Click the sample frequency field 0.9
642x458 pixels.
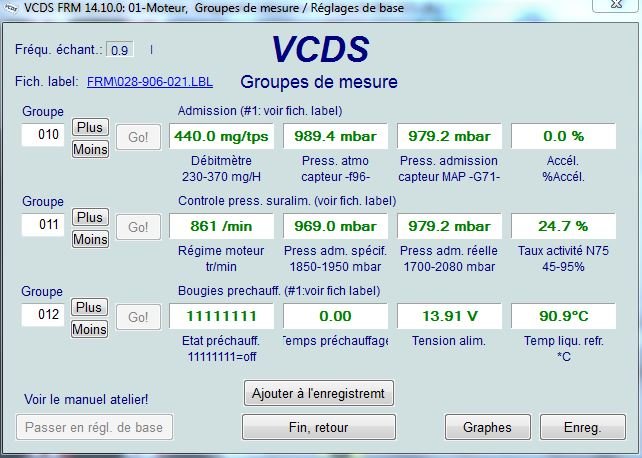click(120, 50)
